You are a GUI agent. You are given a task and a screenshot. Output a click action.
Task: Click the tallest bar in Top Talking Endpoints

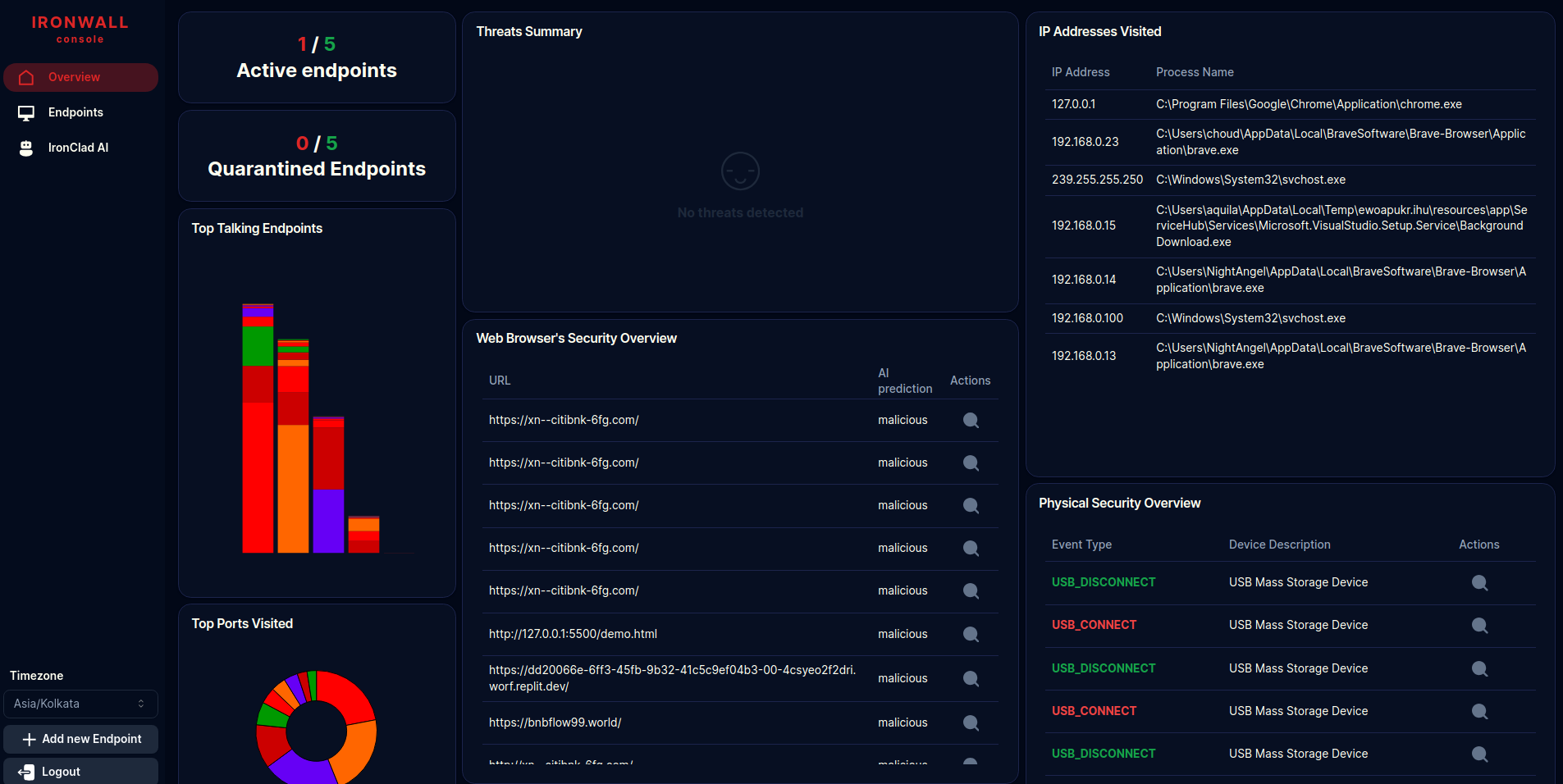(x=258, y=426)
